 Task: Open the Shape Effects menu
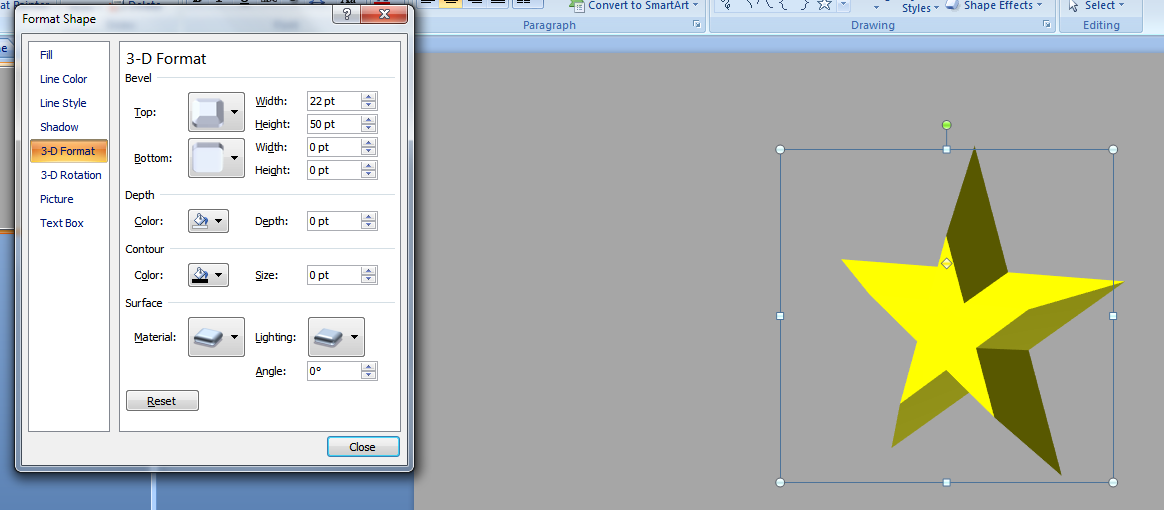tap(994, 5)
